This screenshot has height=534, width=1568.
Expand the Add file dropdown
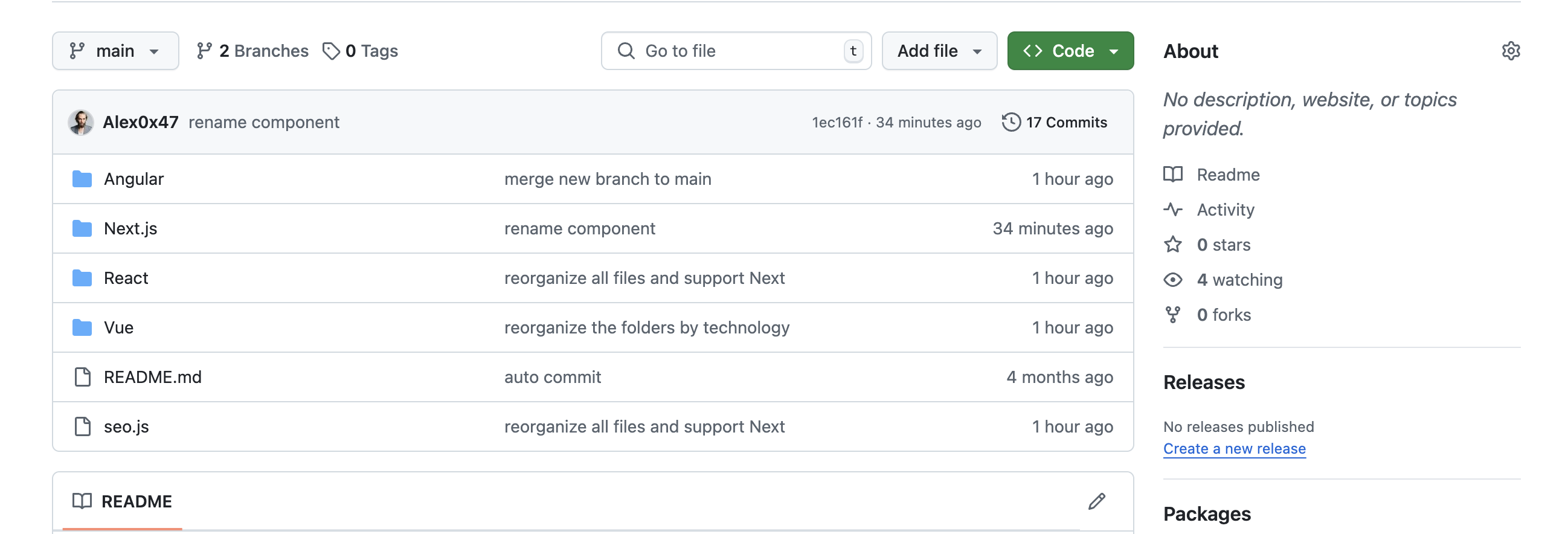(x=939, y=51)
